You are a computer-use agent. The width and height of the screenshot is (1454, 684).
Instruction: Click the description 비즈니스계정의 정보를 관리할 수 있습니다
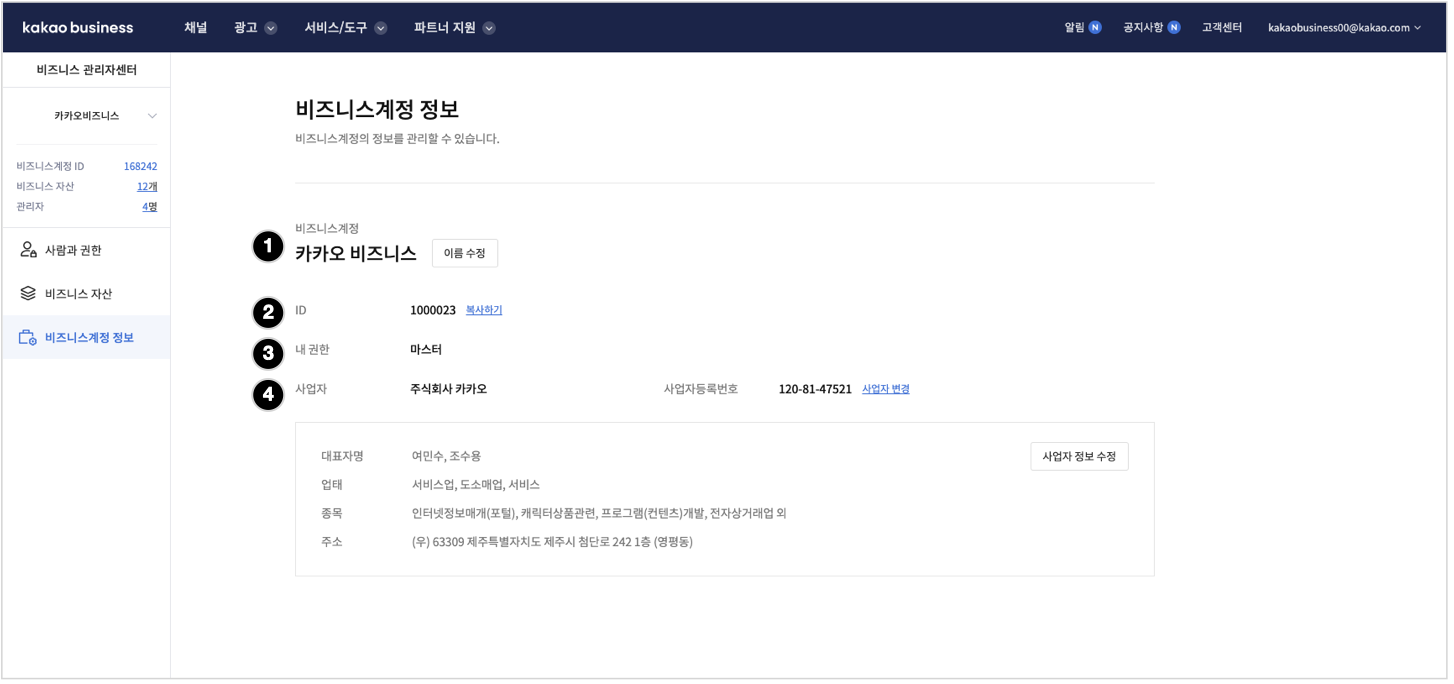[397, 139]
